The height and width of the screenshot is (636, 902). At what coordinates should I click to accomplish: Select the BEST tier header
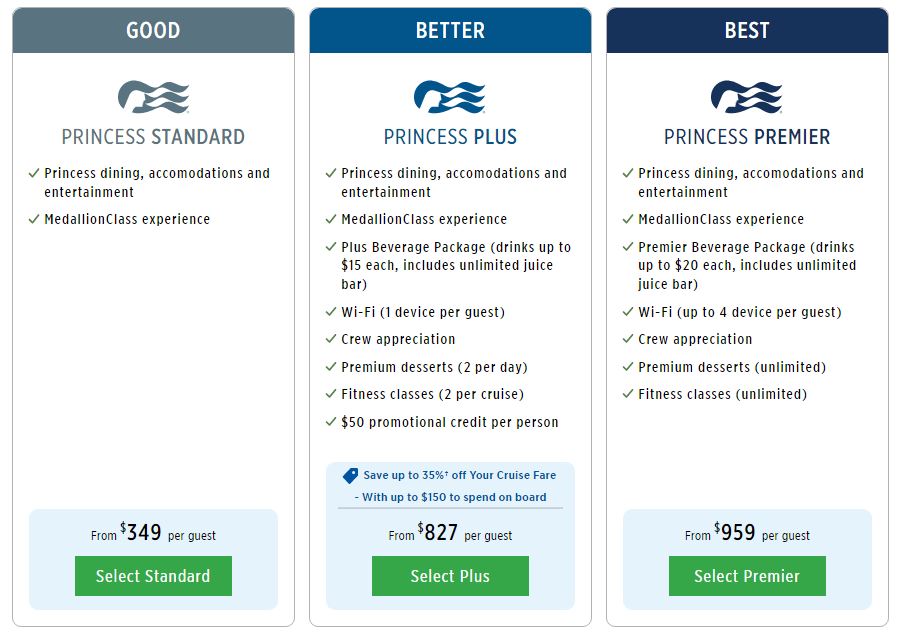(x=747, y=30)
